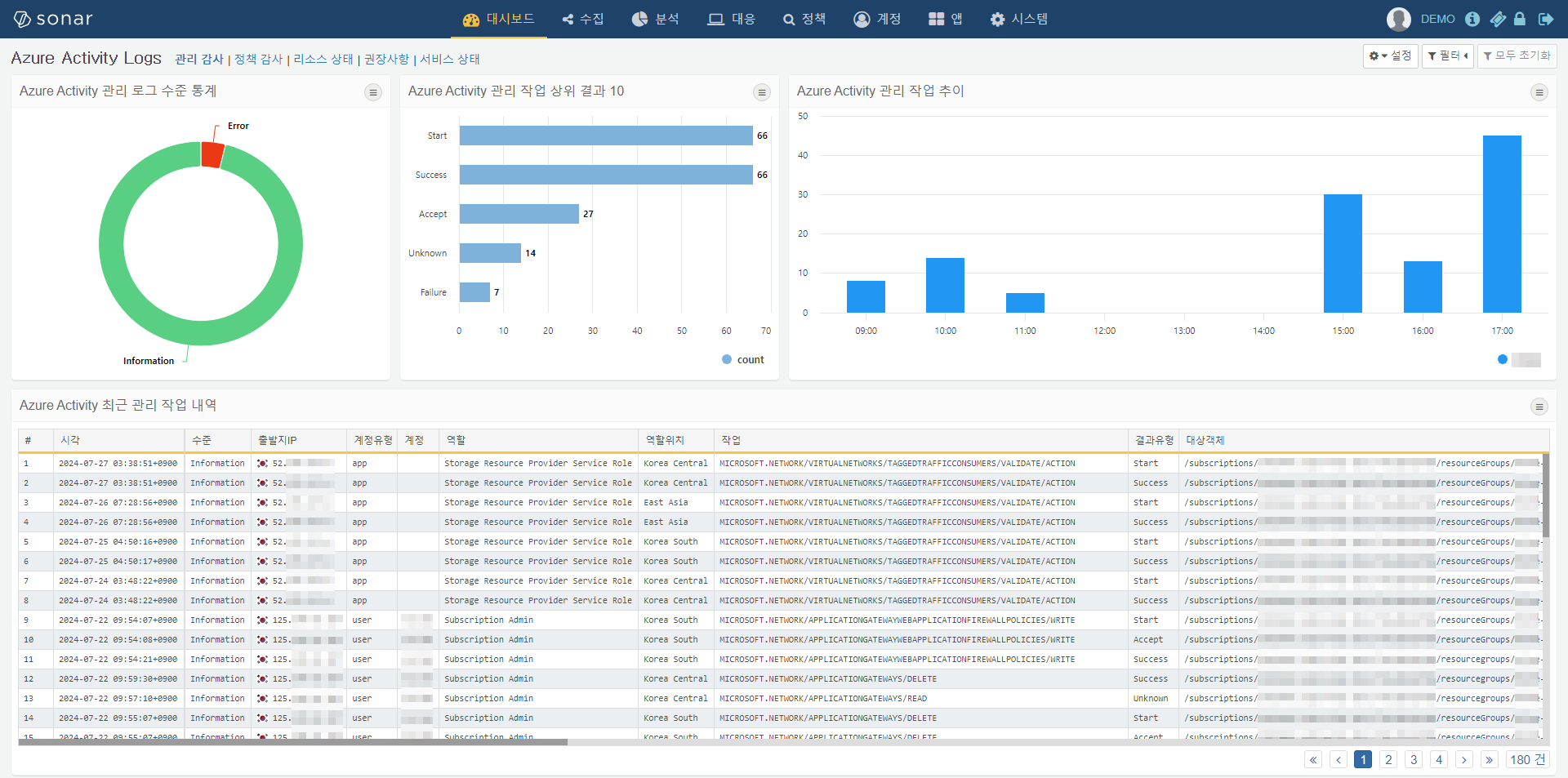Viewport: 1568px width, 778px height.
Task: Open the info circle icon beside DEMO
Action: tap(1472, 19)
